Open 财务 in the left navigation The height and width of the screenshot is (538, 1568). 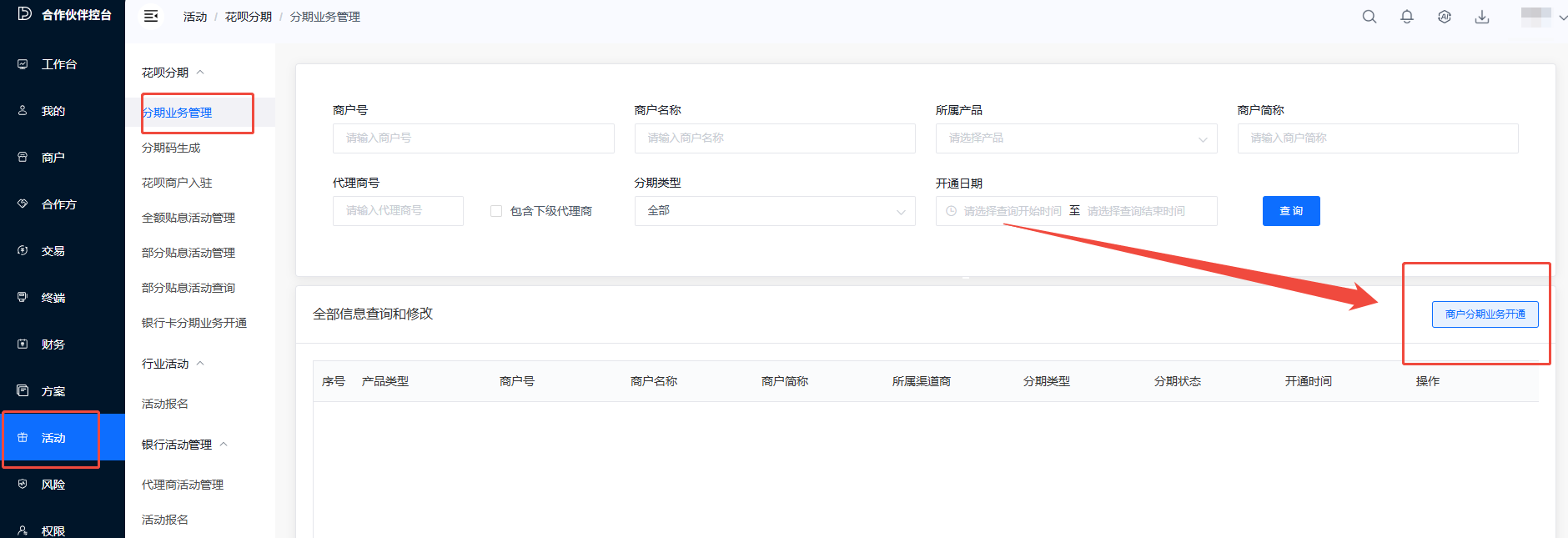coord(53,344)
